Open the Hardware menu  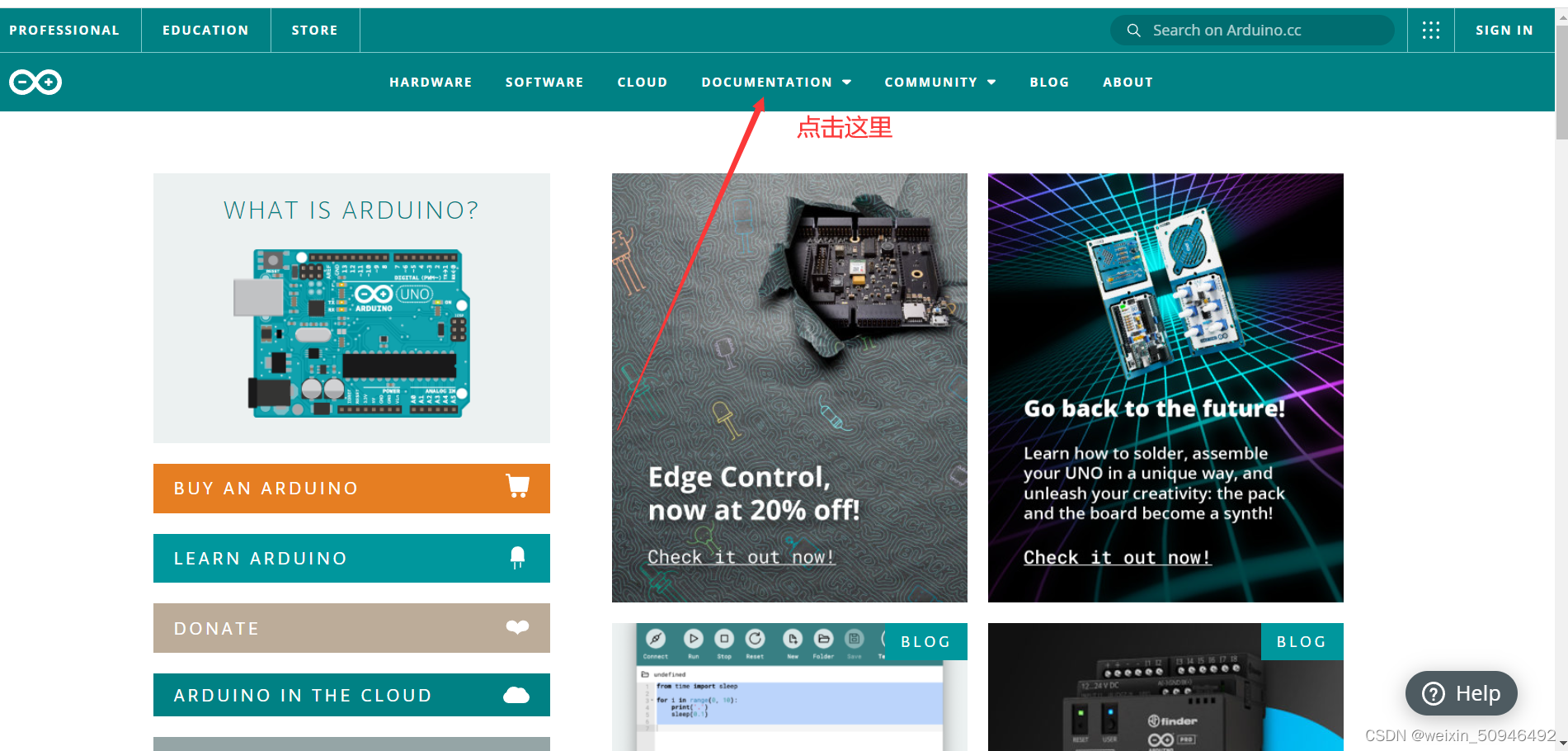coord(431,83)
